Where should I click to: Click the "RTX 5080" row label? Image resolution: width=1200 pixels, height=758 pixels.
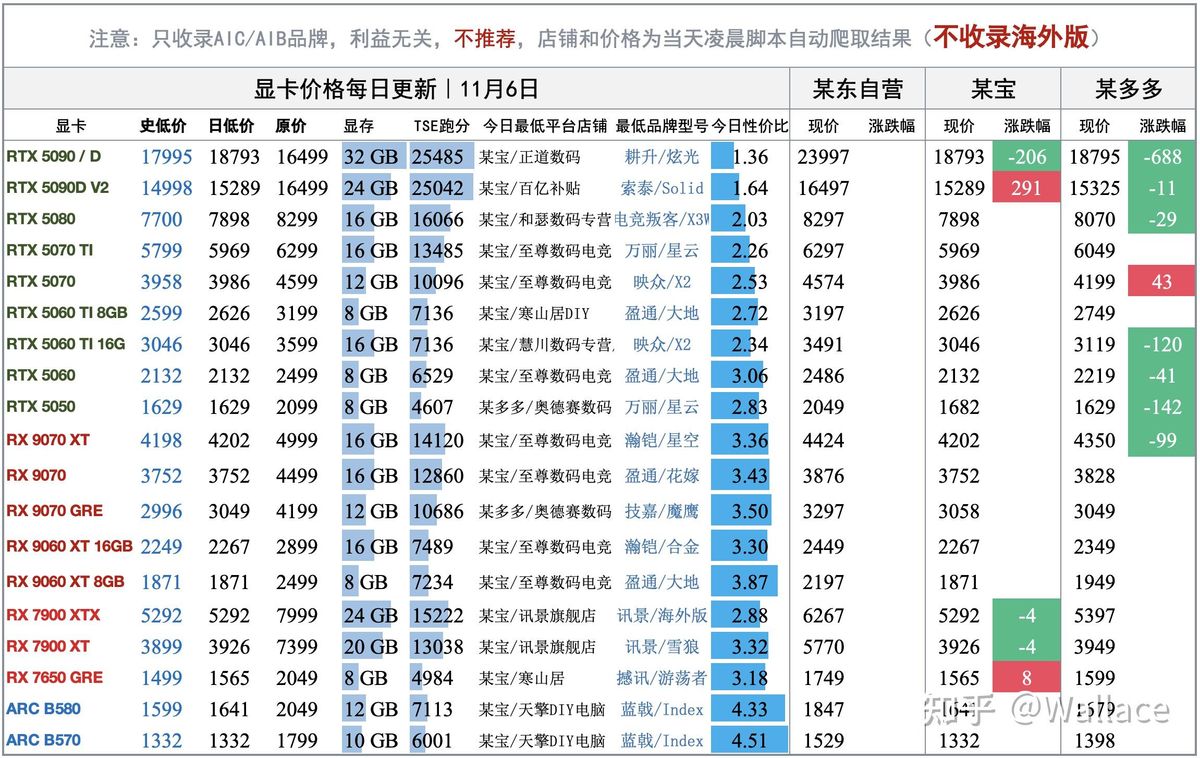pos(40,218)
